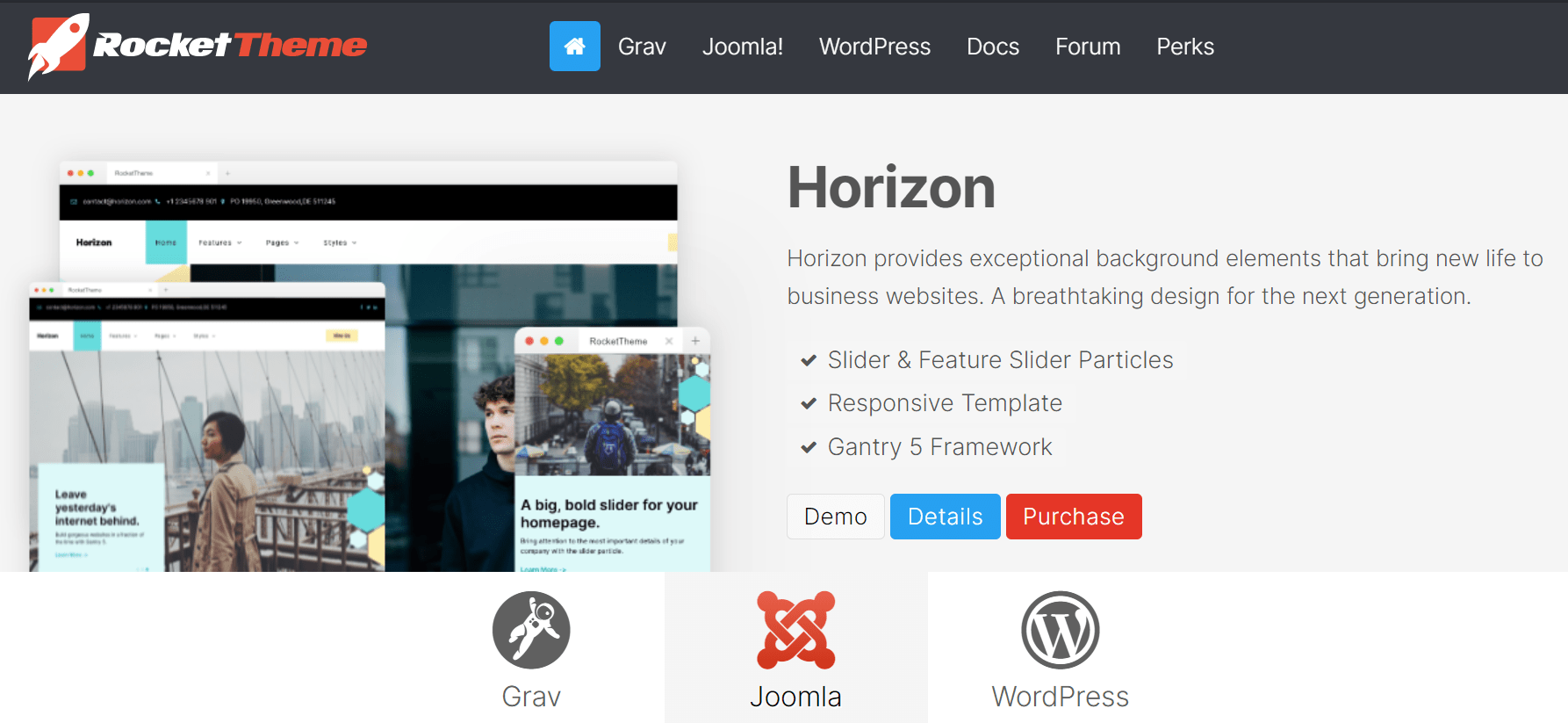
Task: Click the Horizon heading title
Action: pos(891,187)
